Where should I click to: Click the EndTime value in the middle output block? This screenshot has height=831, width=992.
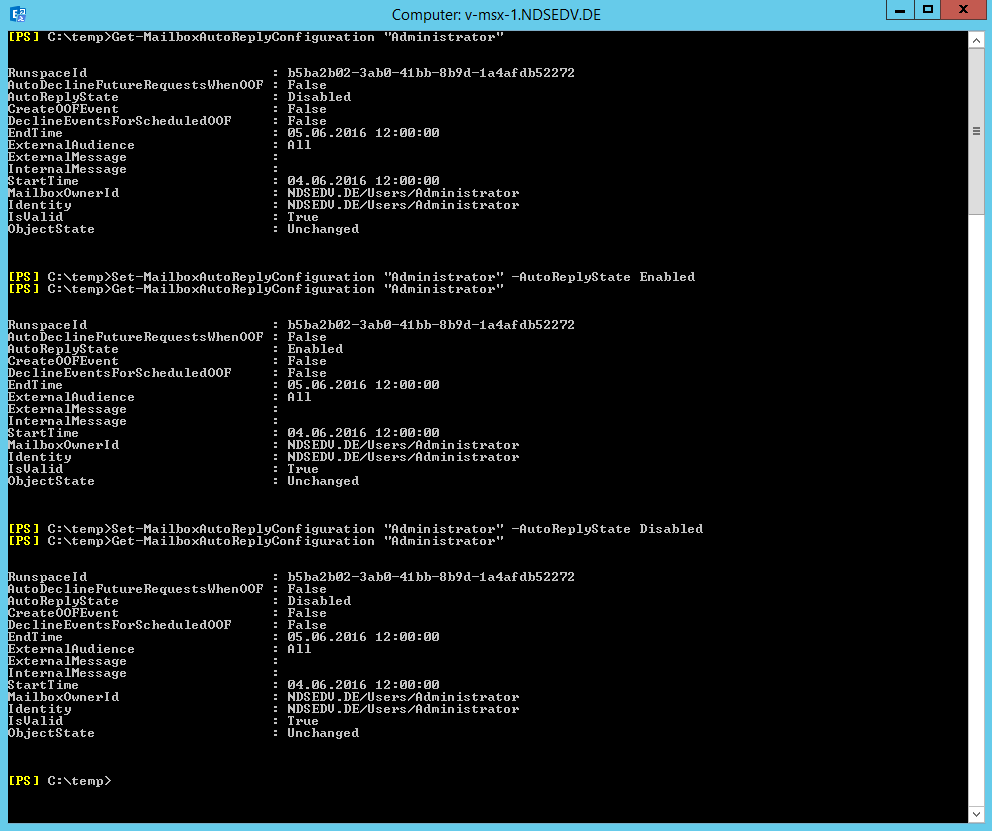click(363, 385)
